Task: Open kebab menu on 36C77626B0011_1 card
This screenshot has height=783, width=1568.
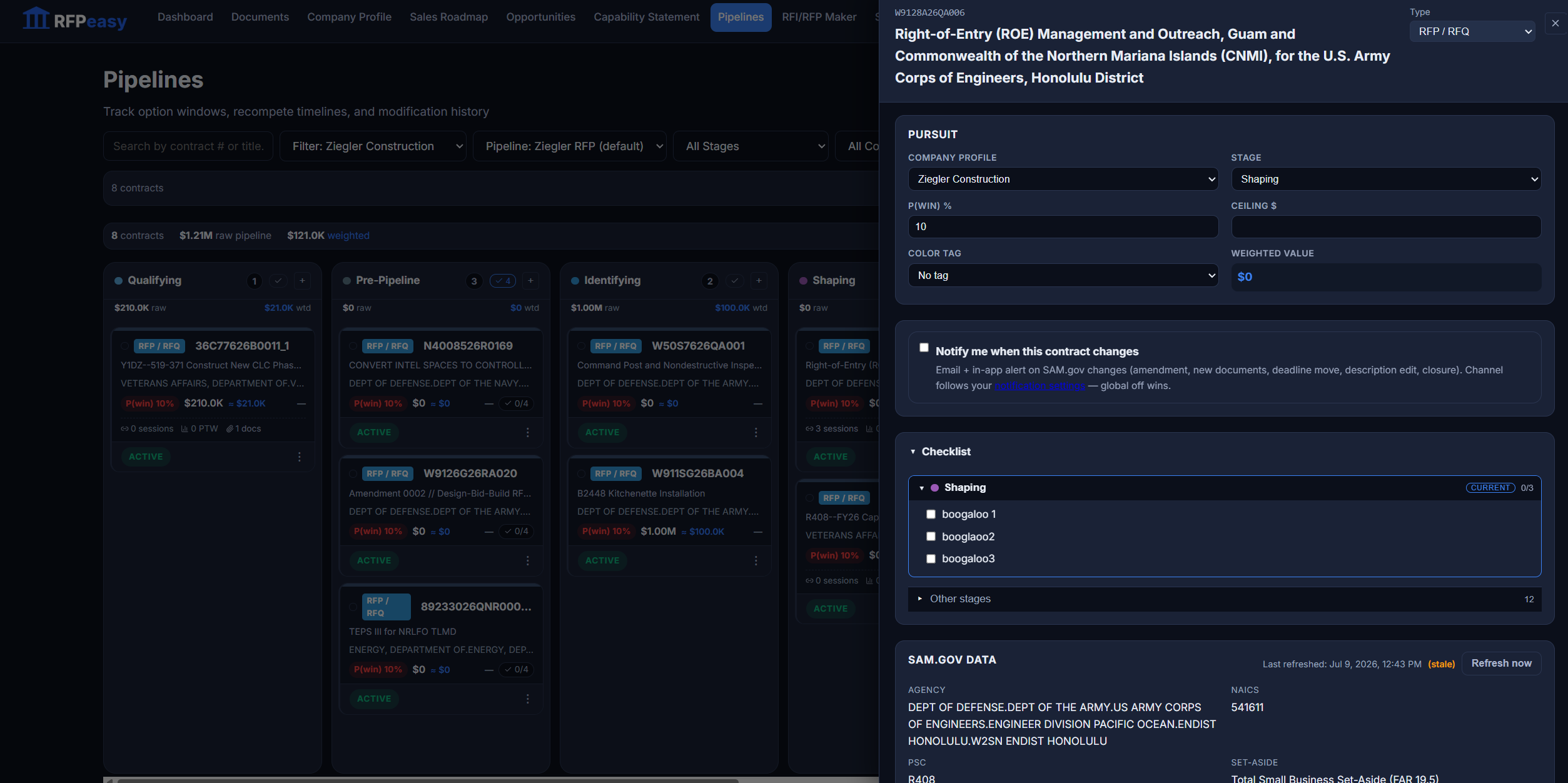Action: point(300,457)
